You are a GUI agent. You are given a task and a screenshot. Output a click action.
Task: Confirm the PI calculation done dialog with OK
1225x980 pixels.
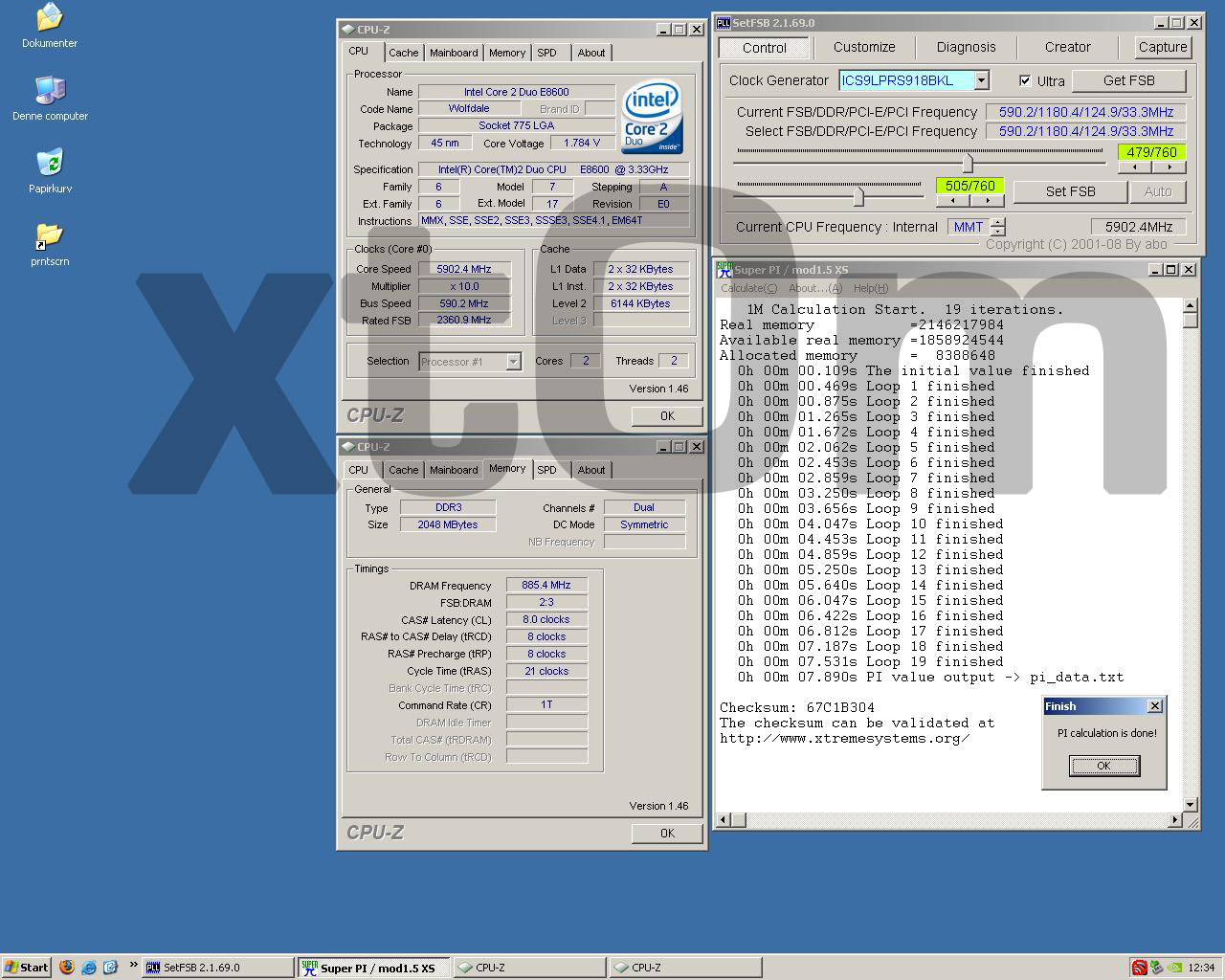[1103, 766]
